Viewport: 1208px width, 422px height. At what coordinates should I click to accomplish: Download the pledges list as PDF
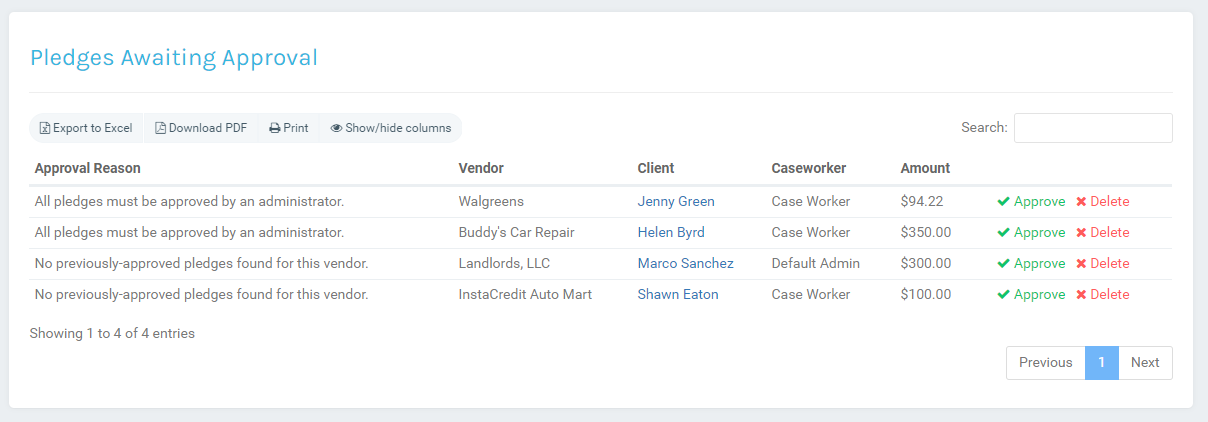pos(201,128)
